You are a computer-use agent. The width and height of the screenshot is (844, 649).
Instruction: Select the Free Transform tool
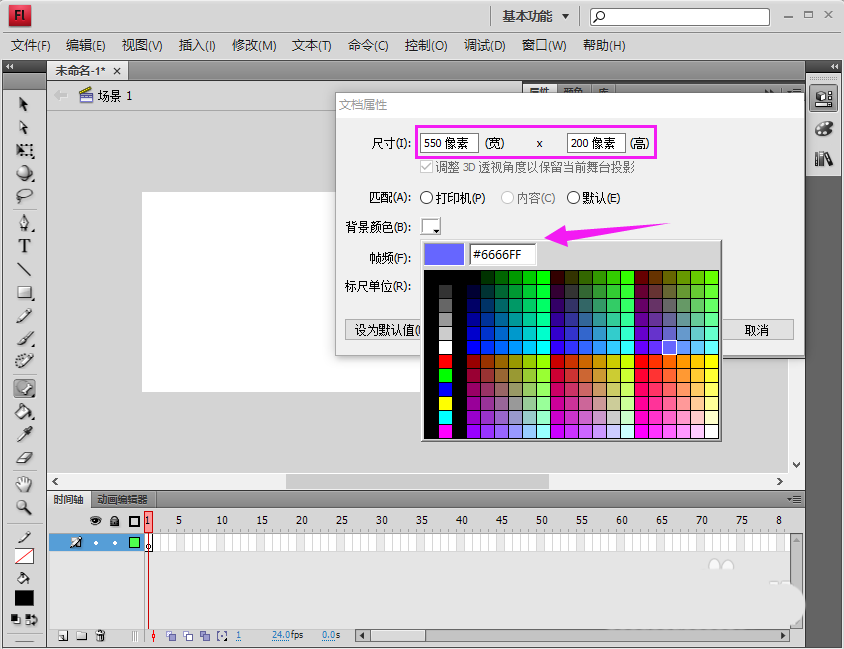[x=25, y=150]
